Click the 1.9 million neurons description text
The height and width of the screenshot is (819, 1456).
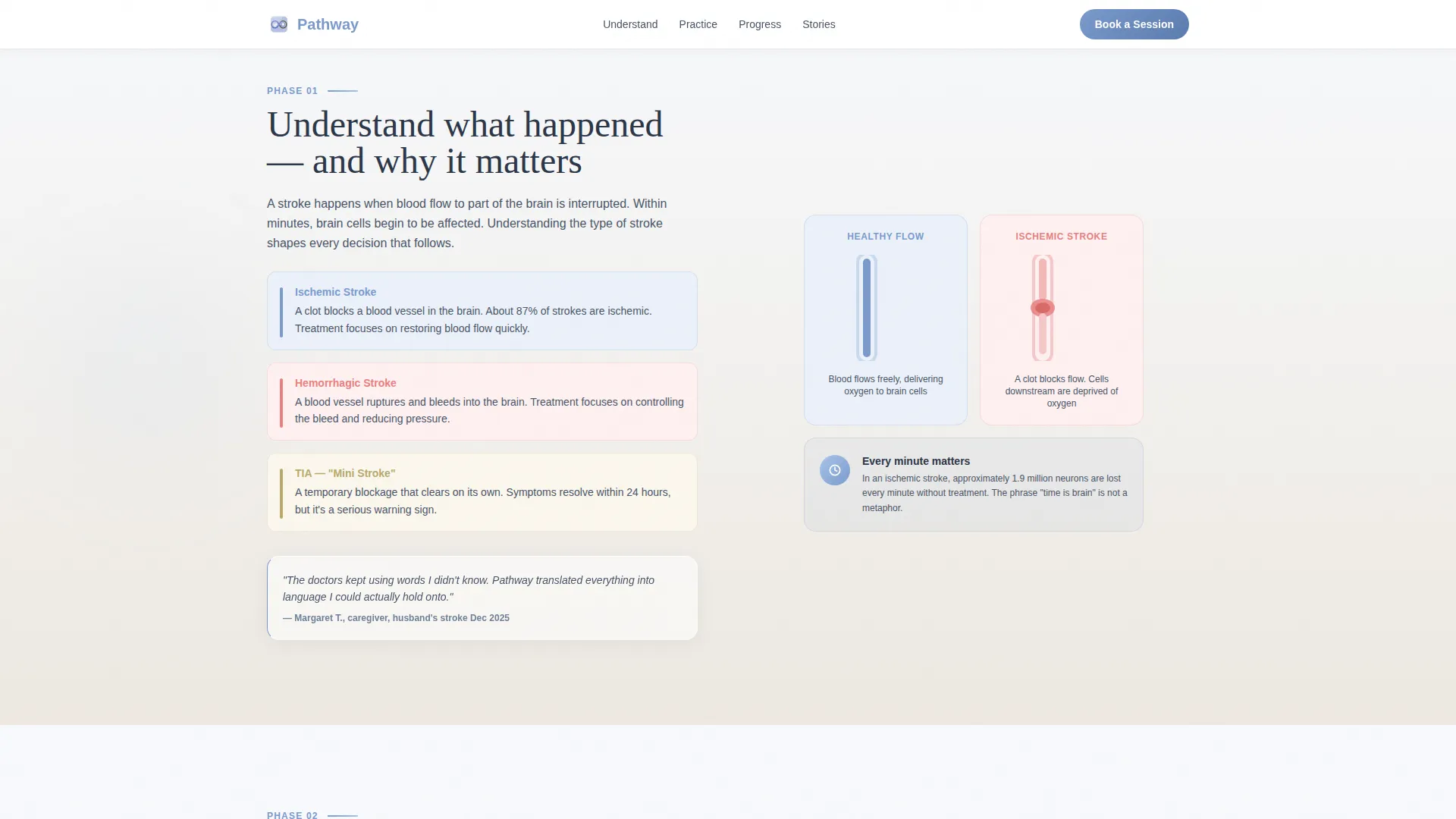(x=995, y=493)
